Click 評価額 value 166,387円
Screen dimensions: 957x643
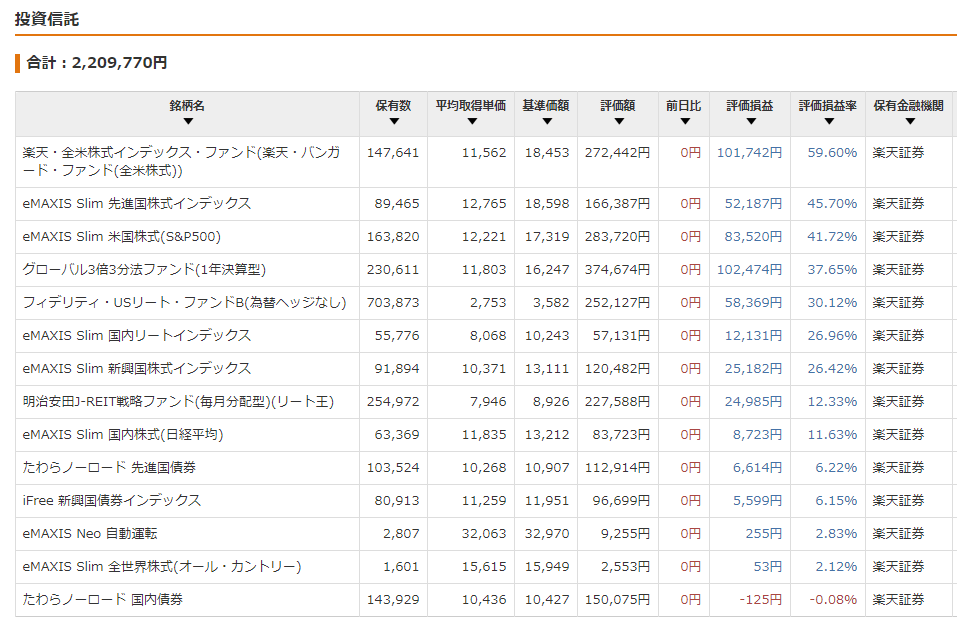coord(617,203)
